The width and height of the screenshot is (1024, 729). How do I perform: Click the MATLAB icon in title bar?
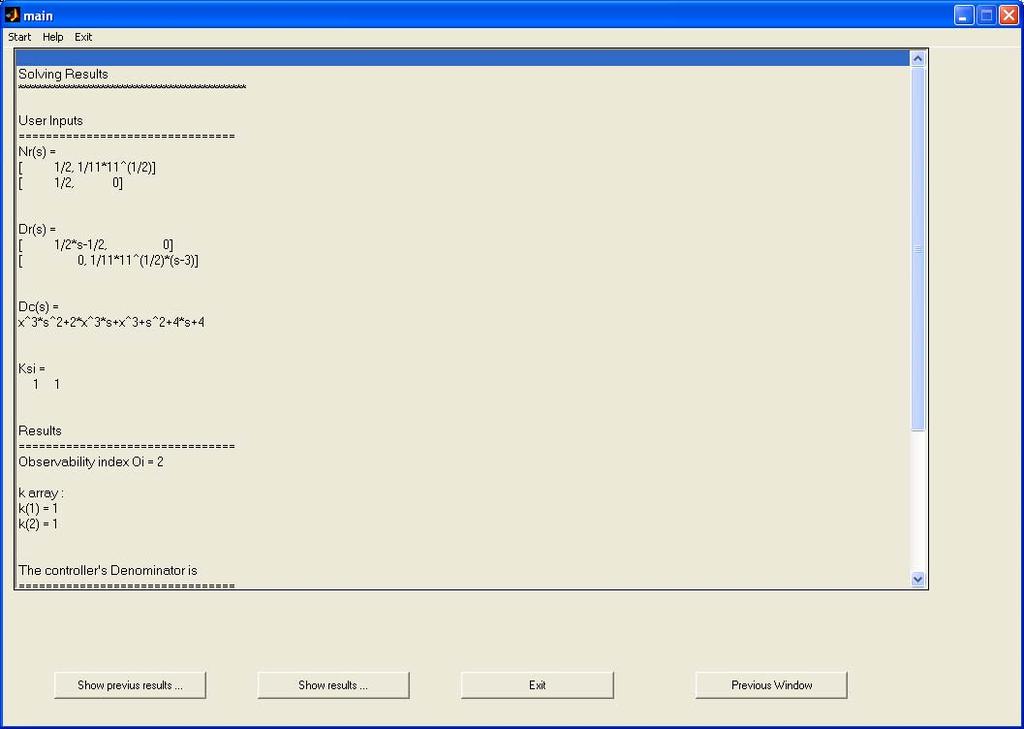[x=12, y=14]
